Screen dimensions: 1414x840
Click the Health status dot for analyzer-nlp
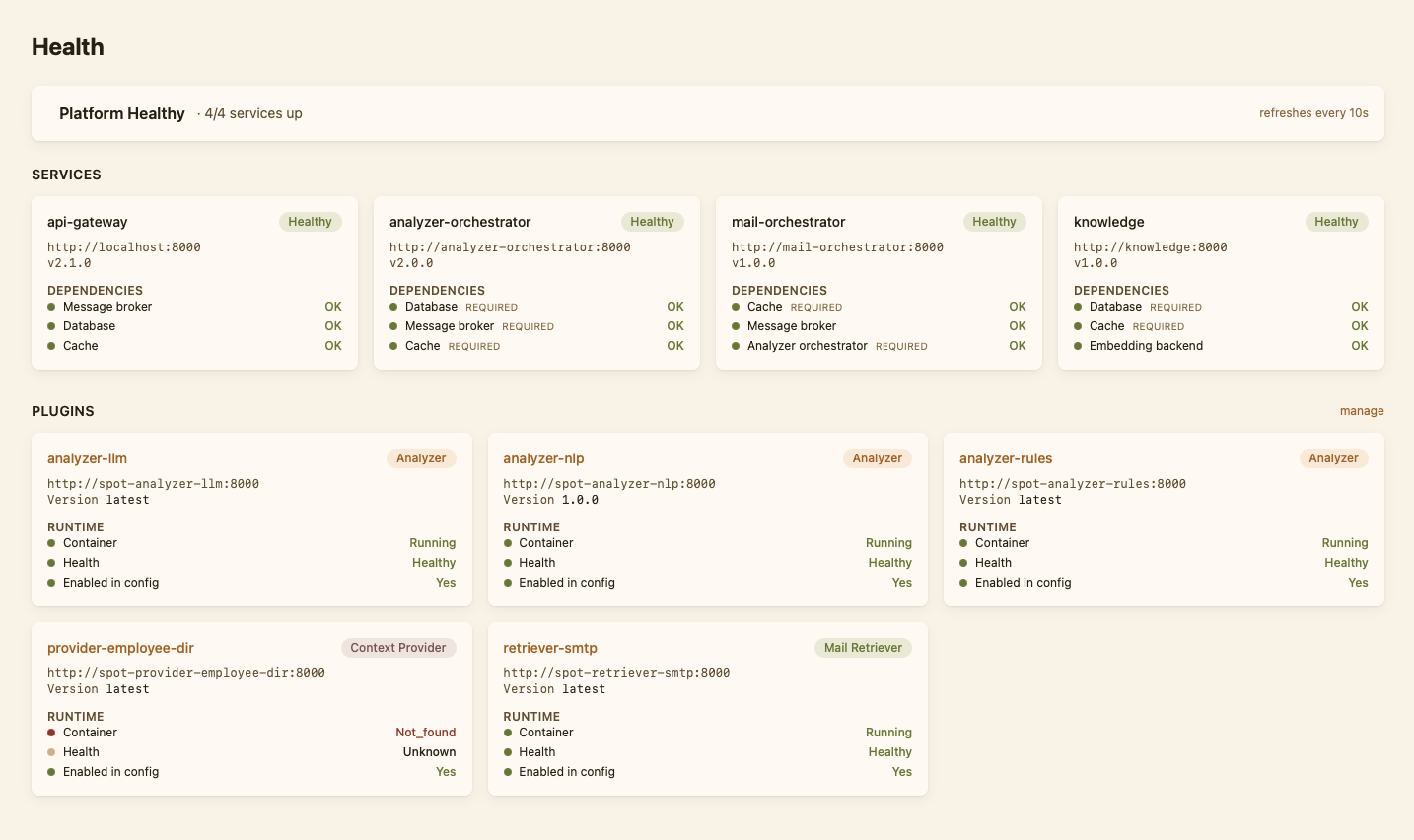point(508,563)
